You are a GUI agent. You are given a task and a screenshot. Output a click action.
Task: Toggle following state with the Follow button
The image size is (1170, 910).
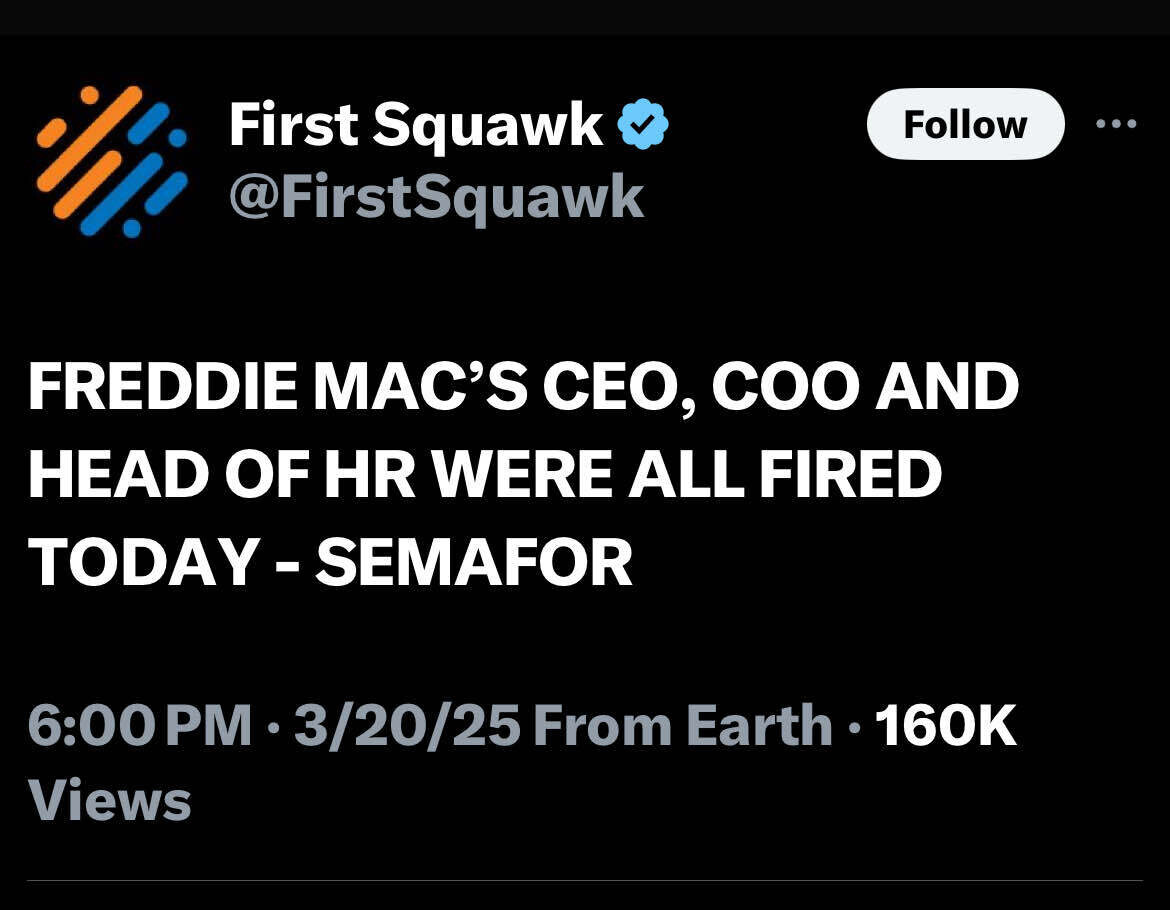[964, 124]
